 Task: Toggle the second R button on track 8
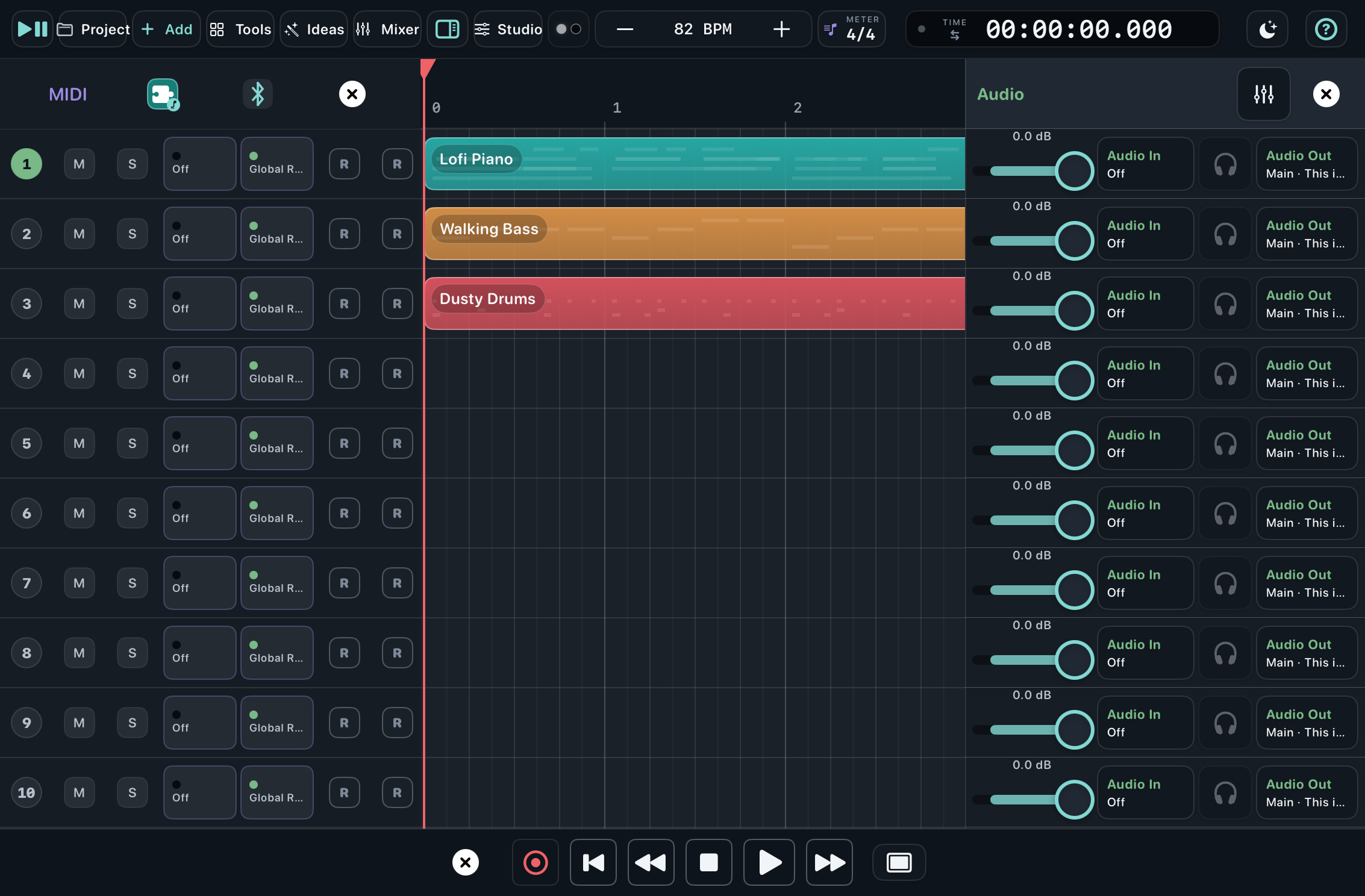point(398,653)
